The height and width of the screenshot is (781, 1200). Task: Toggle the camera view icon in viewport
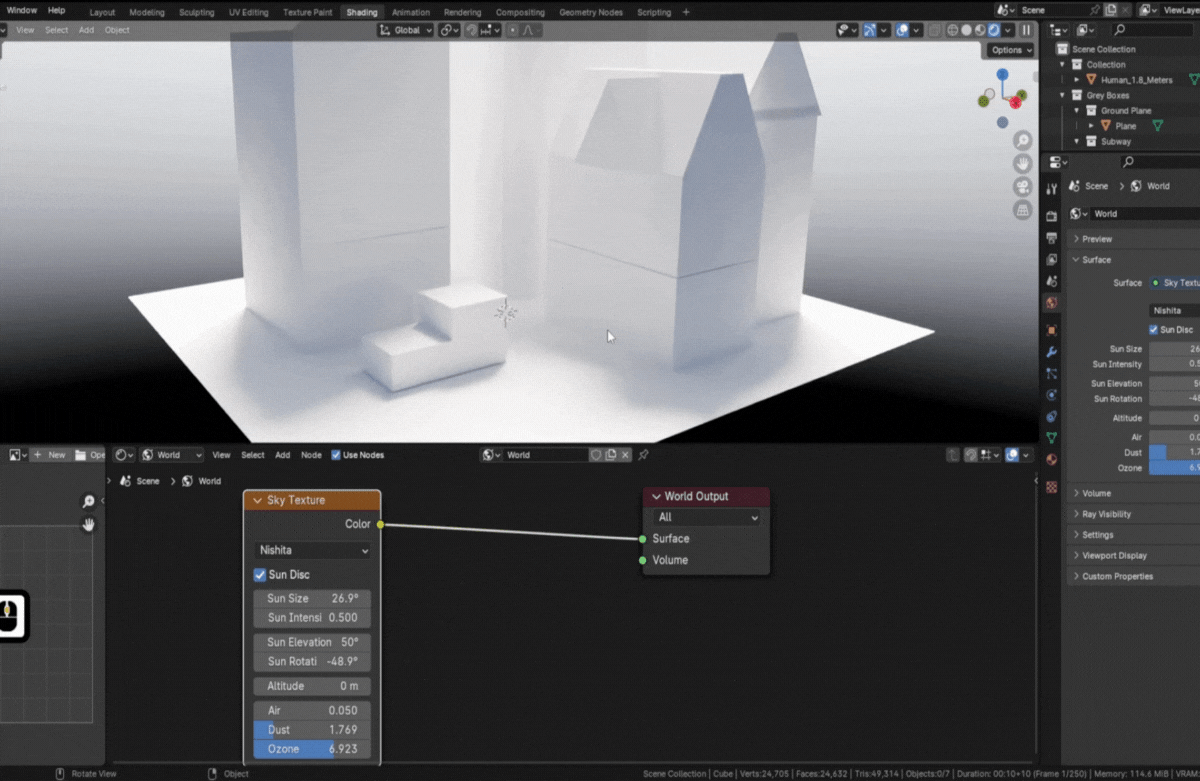(x=1022, y=187)
